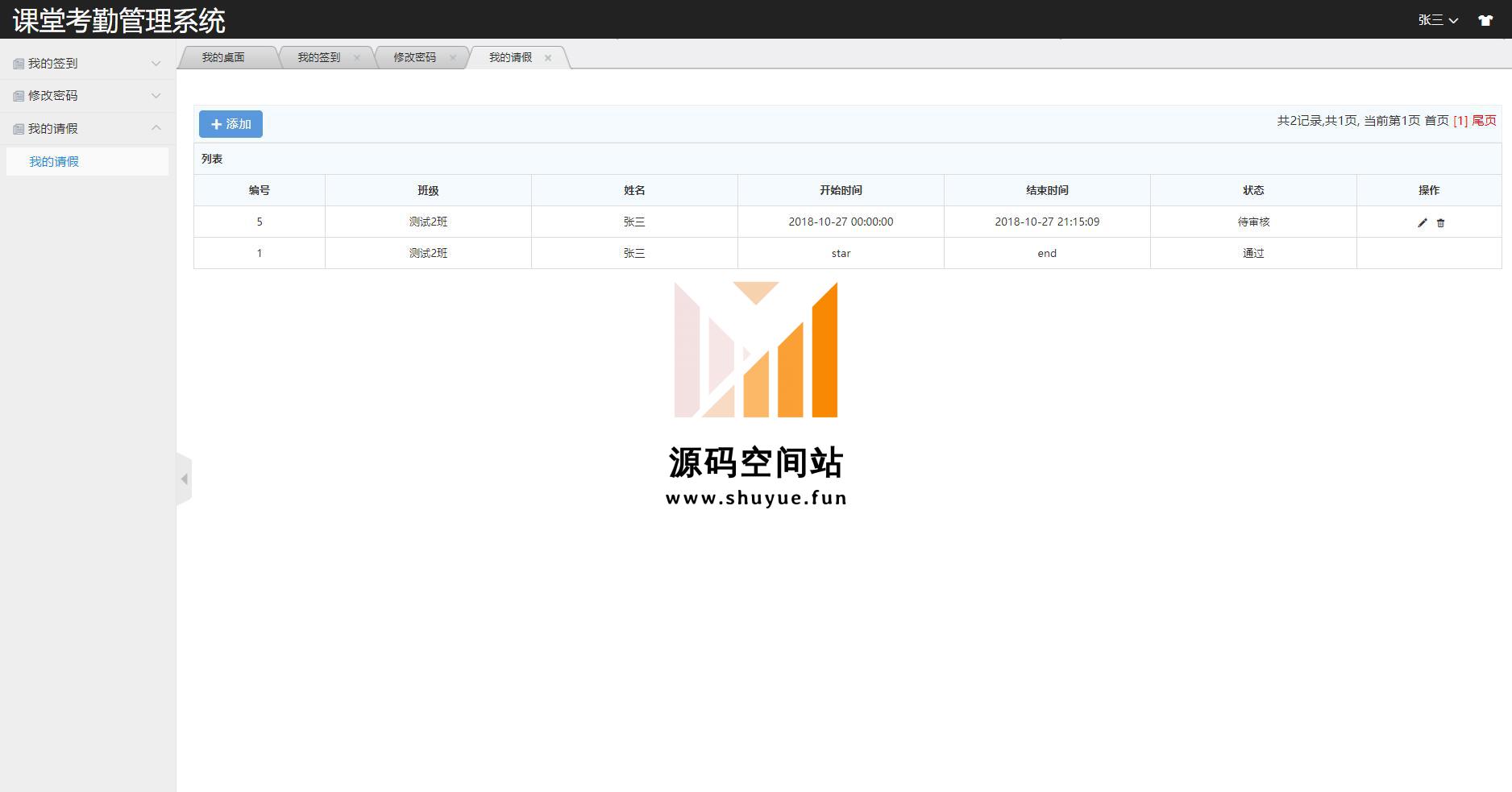Image resolution: width=1512 pixels, height=792 pixels.
Task: Click the 姓名 column header
Action: click(x=634, y=190)
